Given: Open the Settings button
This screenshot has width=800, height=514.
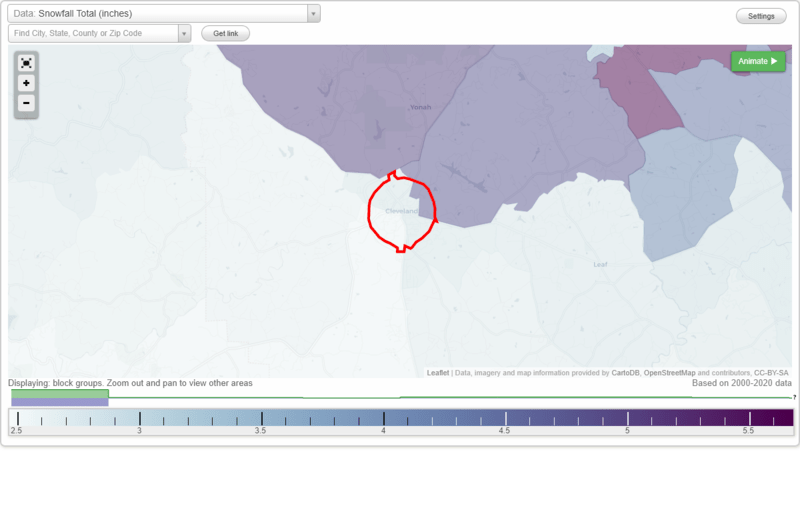Looking at the screenshot, I should click(761, 16).
